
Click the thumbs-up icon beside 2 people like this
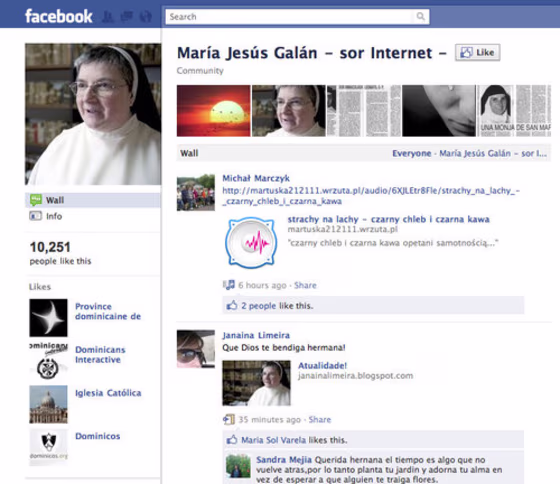pos(232,305)
